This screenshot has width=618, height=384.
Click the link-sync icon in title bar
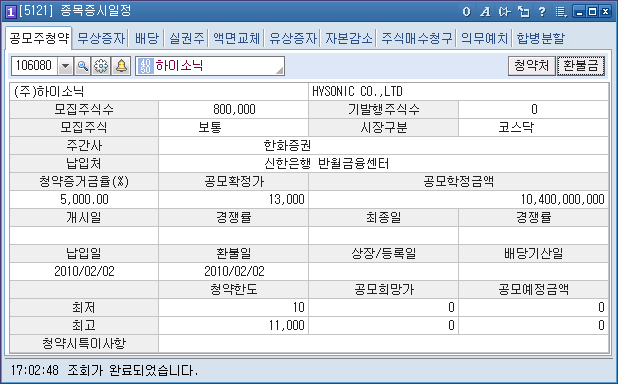[504, 12]
